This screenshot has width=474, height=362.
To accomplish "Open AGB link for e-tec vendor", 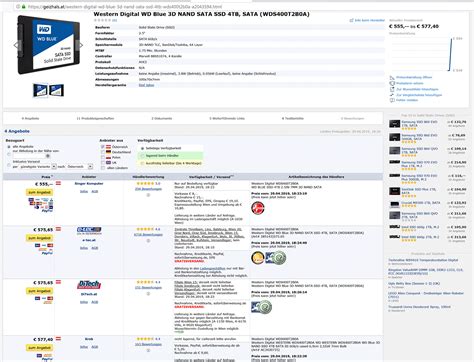I will [x=95, y=248].
